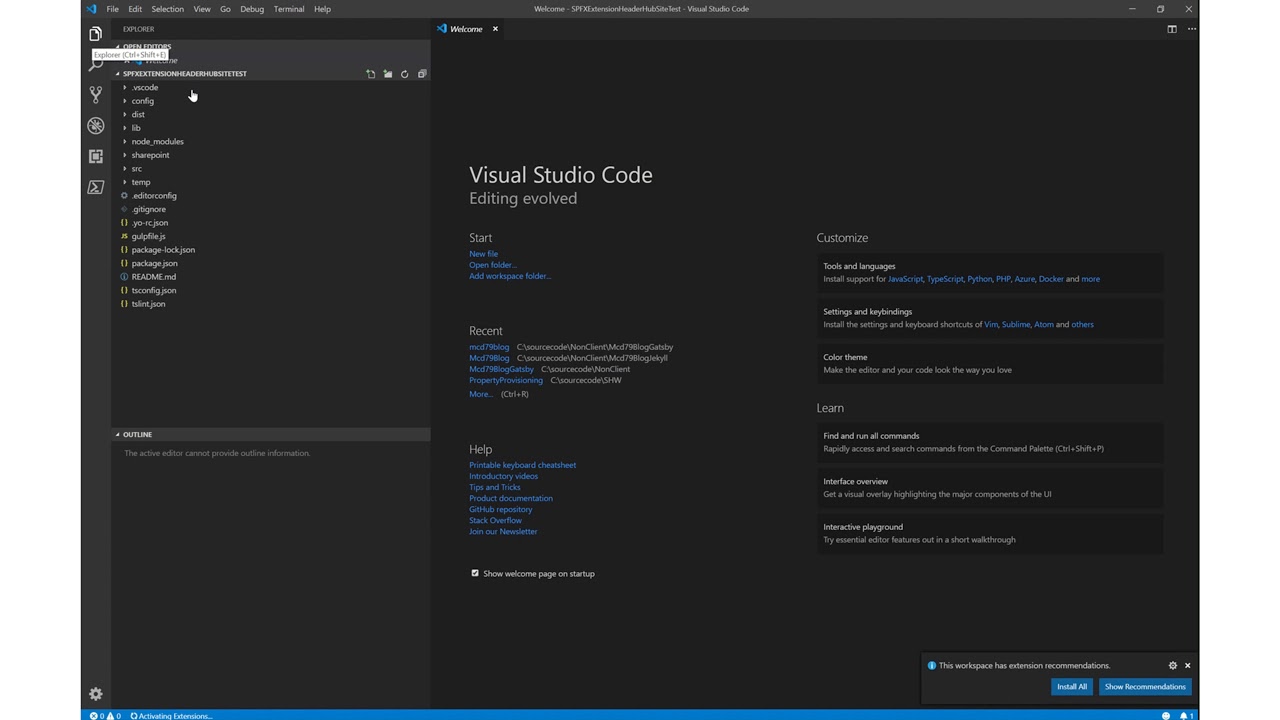
Task: Open the Selection menu
Action: pyautogui.click(x=167, y=9)
